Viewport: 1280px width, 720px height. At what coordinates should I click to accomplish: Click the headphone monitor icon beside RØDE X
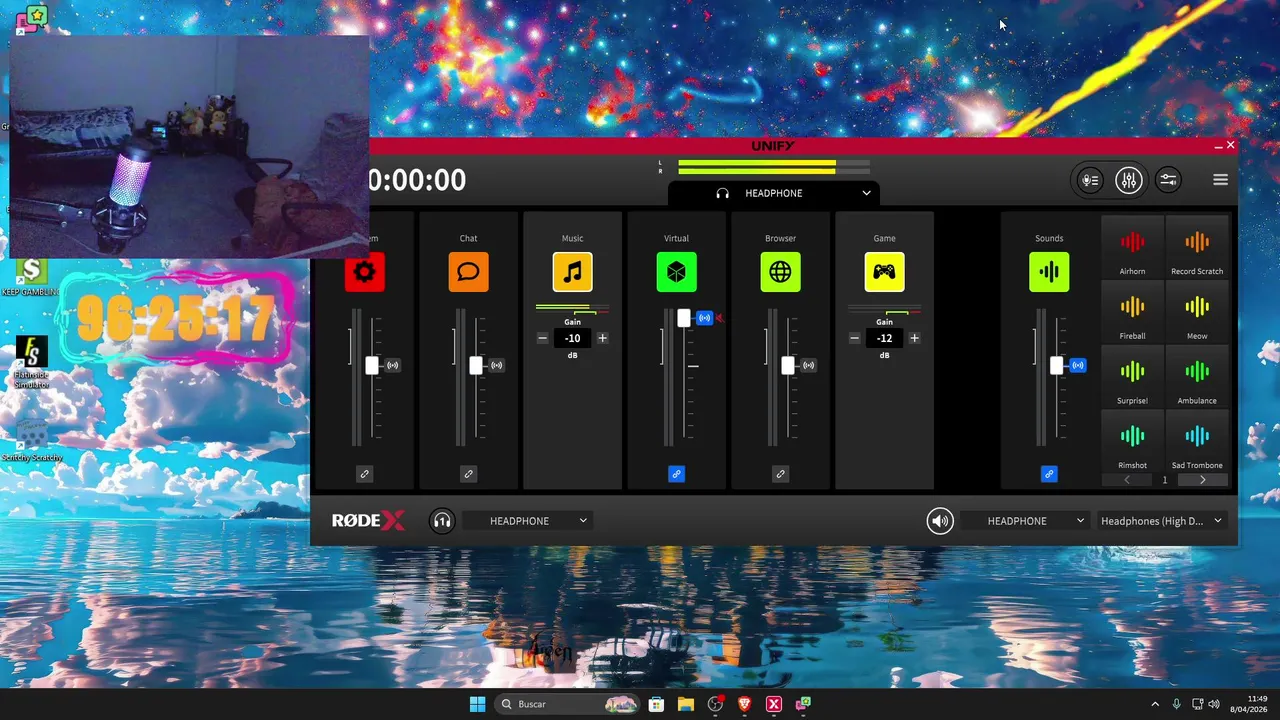click(442, 521)
